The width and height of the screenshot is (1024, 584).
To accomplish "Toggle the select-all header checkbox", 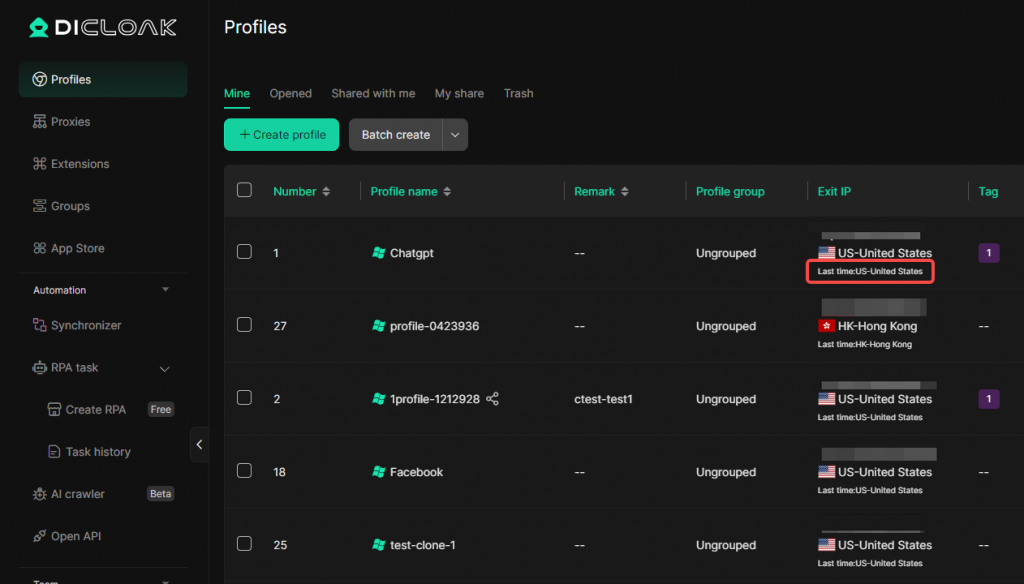I will (244, 189).
